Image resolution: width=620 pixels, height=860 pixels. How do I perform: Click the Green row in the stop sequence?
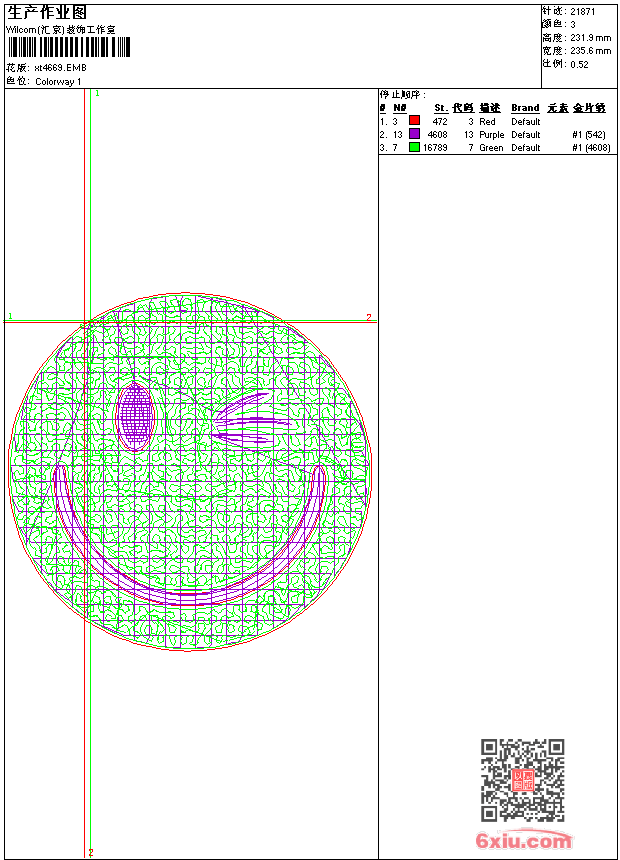491,147
